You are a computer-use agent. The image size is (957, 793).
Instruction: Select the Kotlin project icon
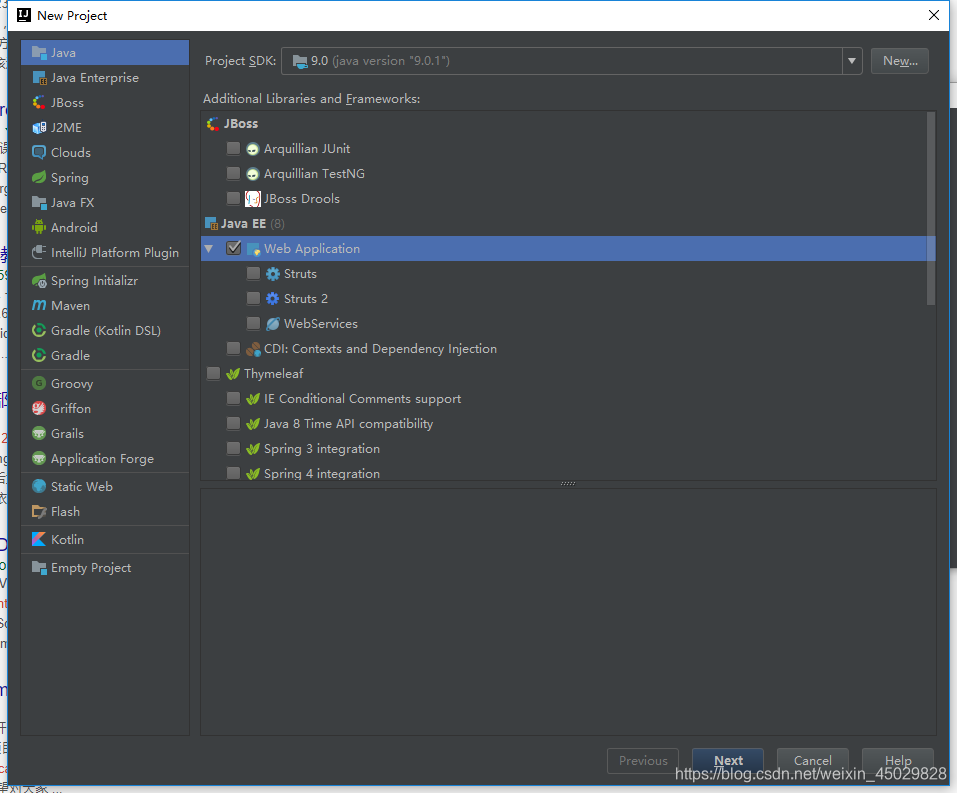pos(39,540)
